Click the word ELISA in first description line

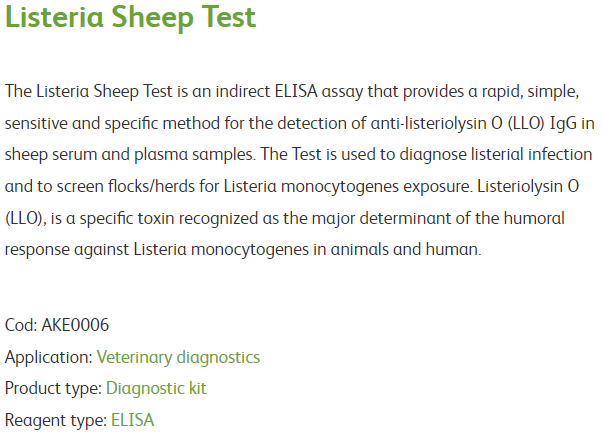(x=296, y=92)
